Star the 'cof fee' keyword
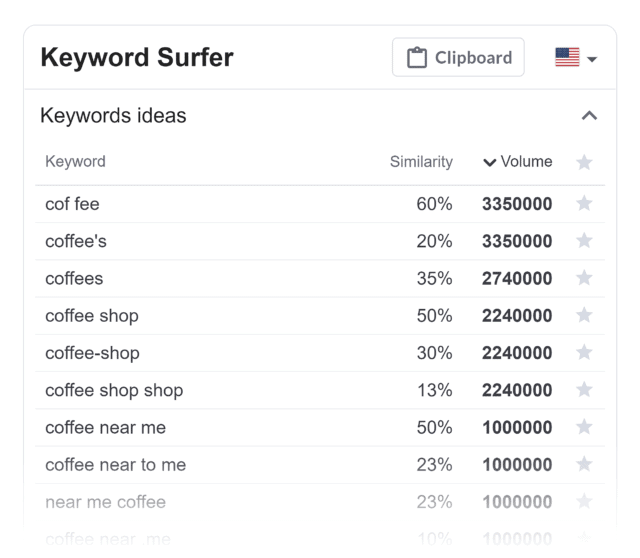This screenshot has width=640, height=558. (x=584, y=203)
